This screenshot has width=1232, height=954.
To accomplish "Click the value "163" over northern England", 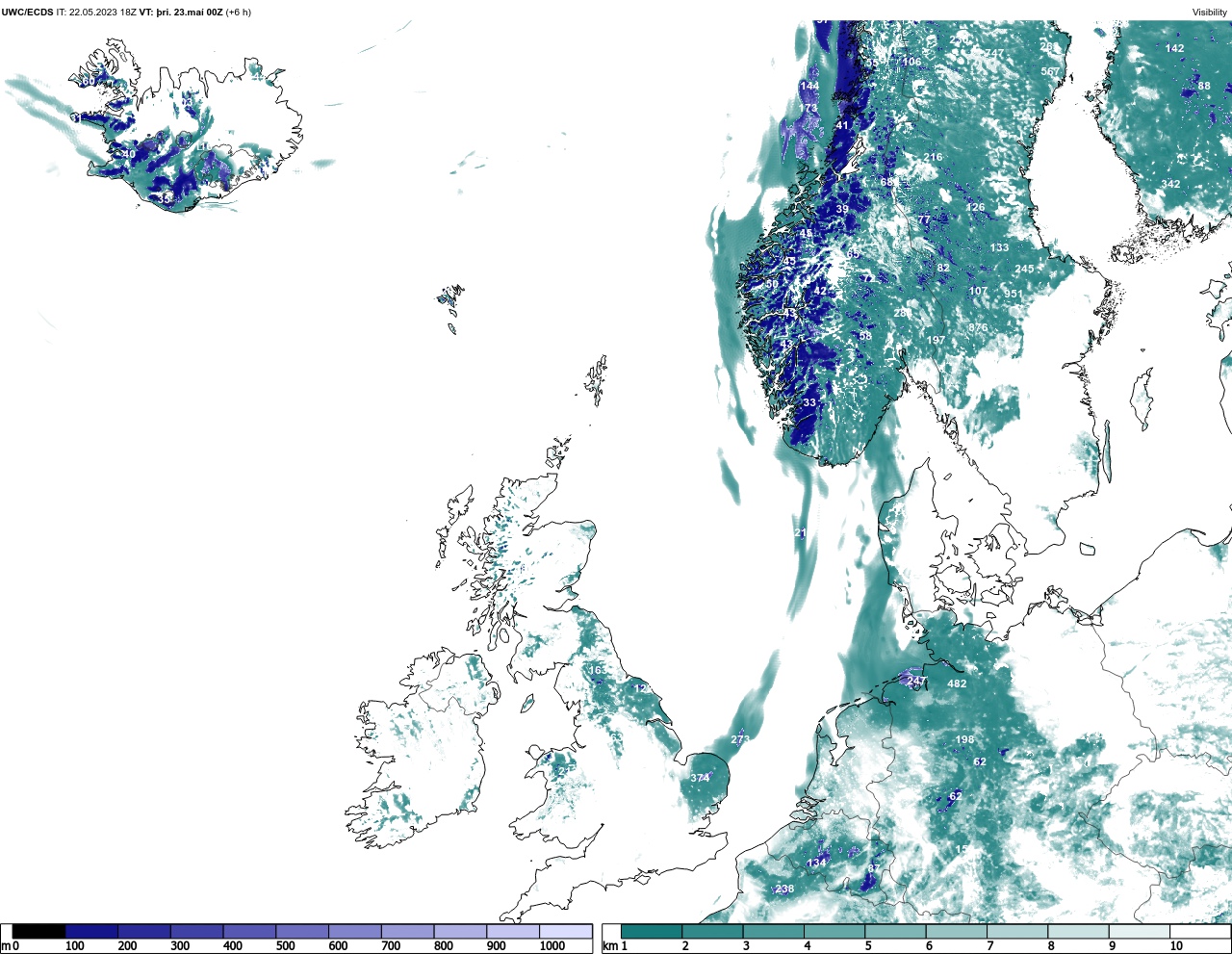I will point(598,670).
